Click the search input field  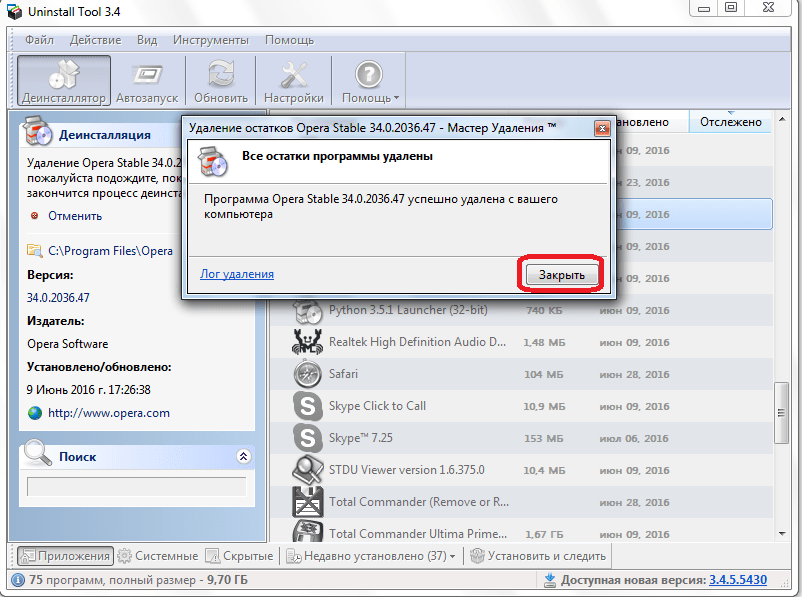136,486
